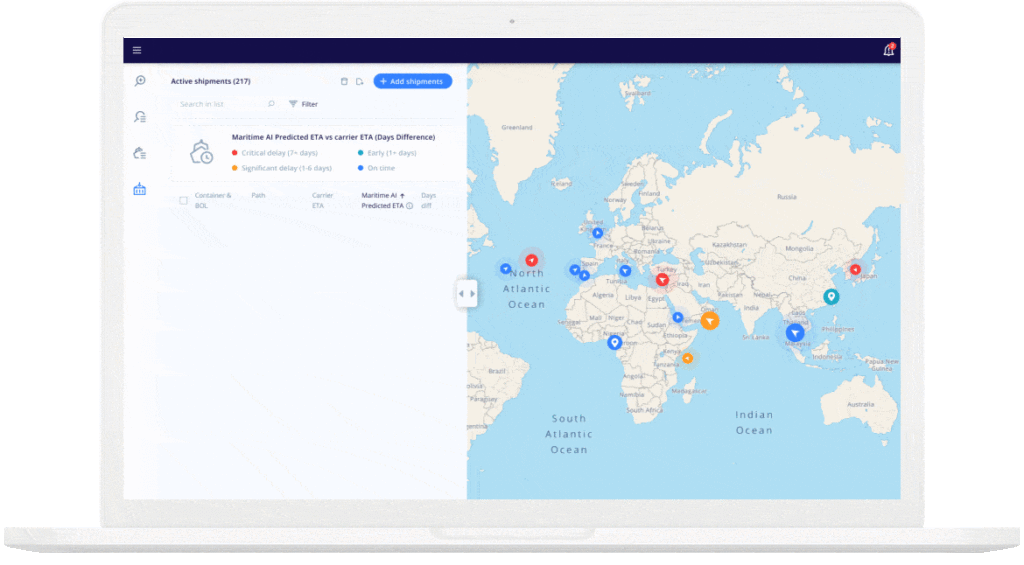This screenshot has height=565, width=1024.
Task: Select the teal port pin near China's coast
Action: coord(831,296)
